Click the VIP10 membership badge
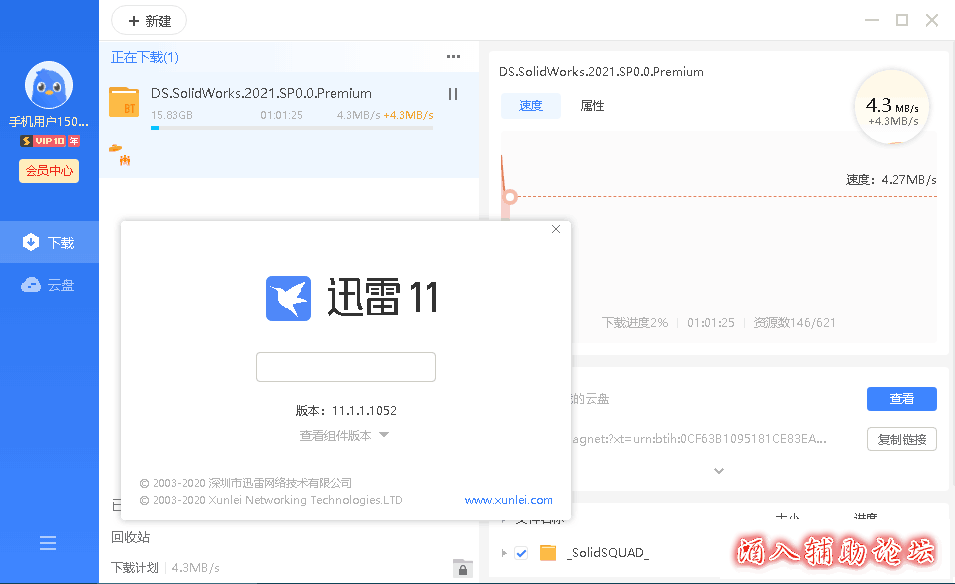The image size is (955, 584). 50,141
